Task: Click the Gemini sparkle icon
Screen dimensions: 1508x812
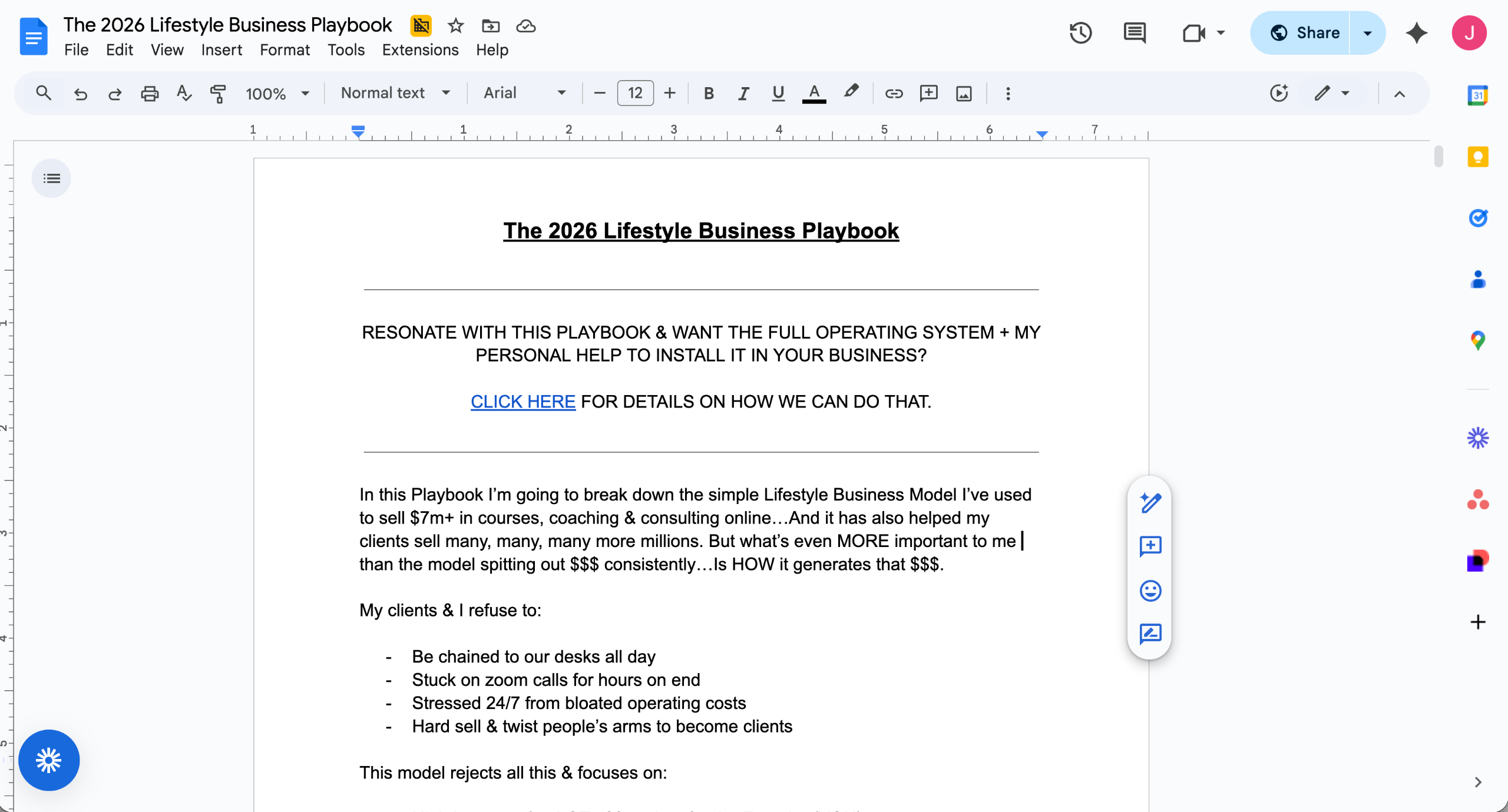Action: [x=1417, y=33]
